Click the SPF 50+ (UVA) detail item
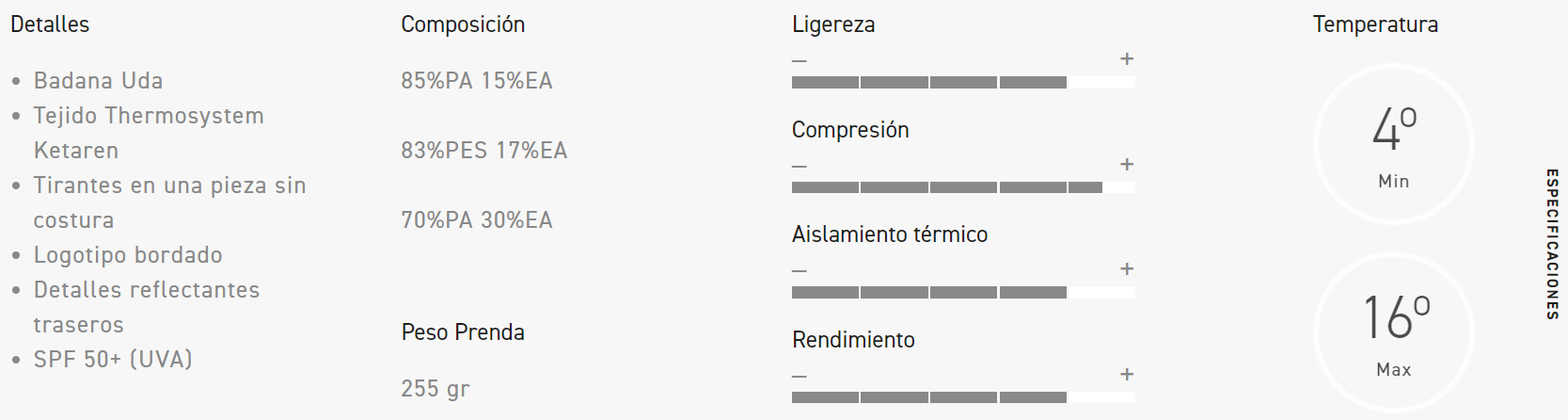This screenshot has width=1568, height=420. click(x=113, y=359)
